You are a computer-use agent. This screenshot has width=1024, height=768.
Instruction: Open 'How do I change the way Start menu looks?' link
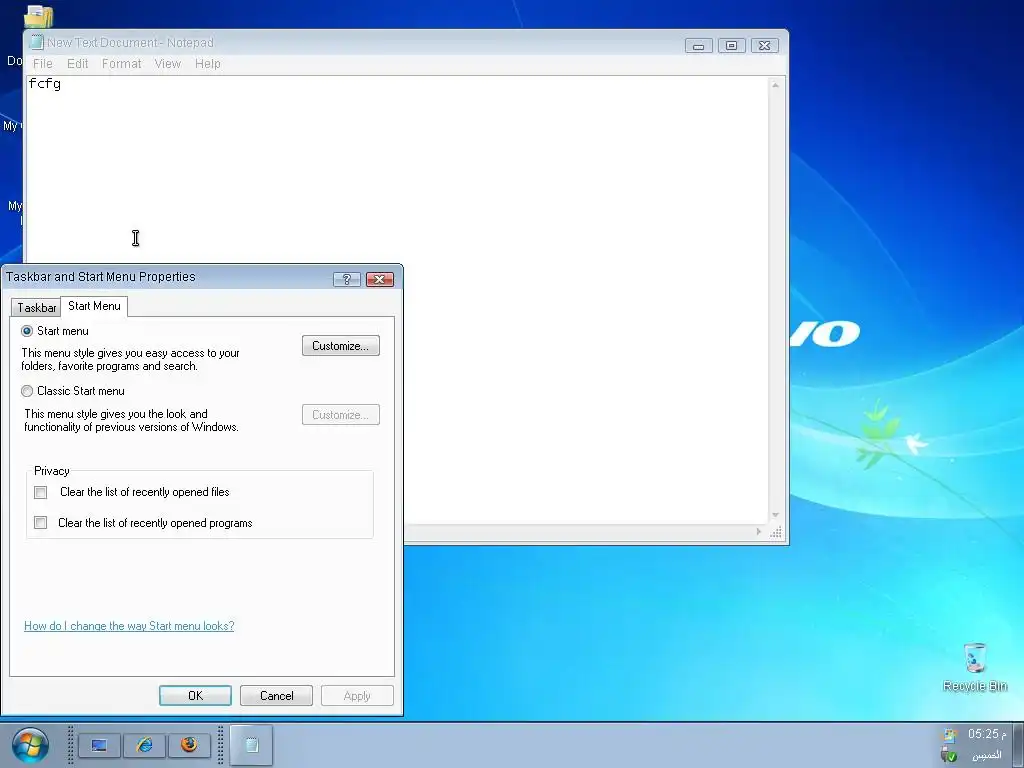pyautogui.click(x=129, y=626)
